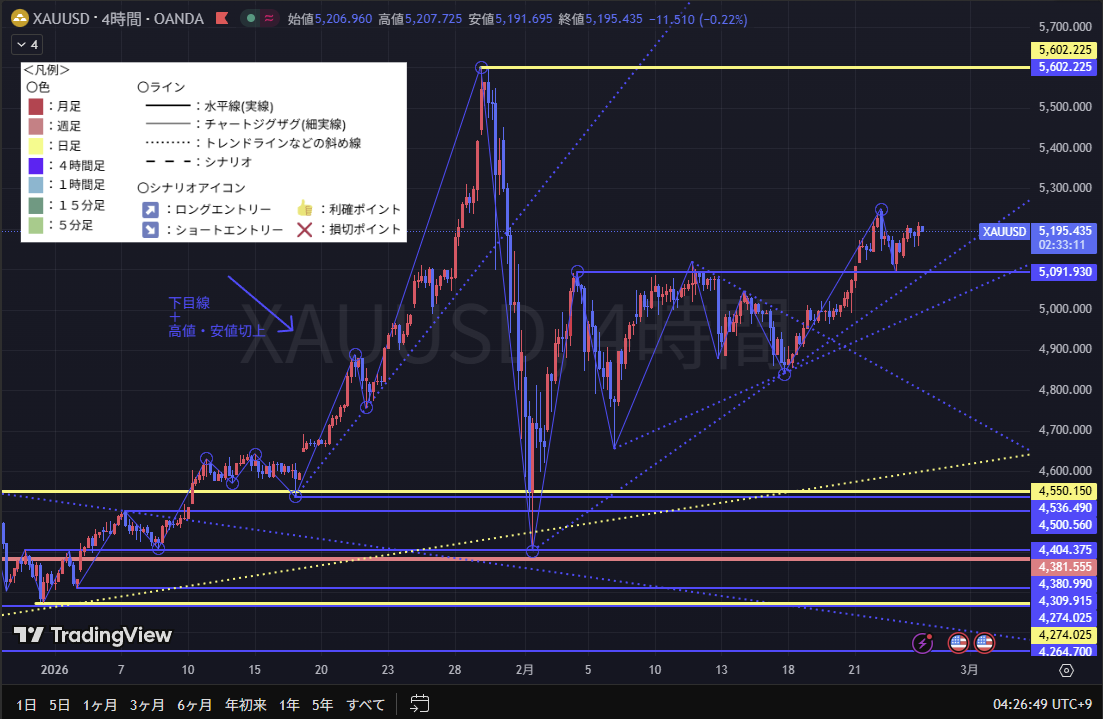Switch range to 年初来
Viewport: 1103px width, 719px height.
(244, 704)
